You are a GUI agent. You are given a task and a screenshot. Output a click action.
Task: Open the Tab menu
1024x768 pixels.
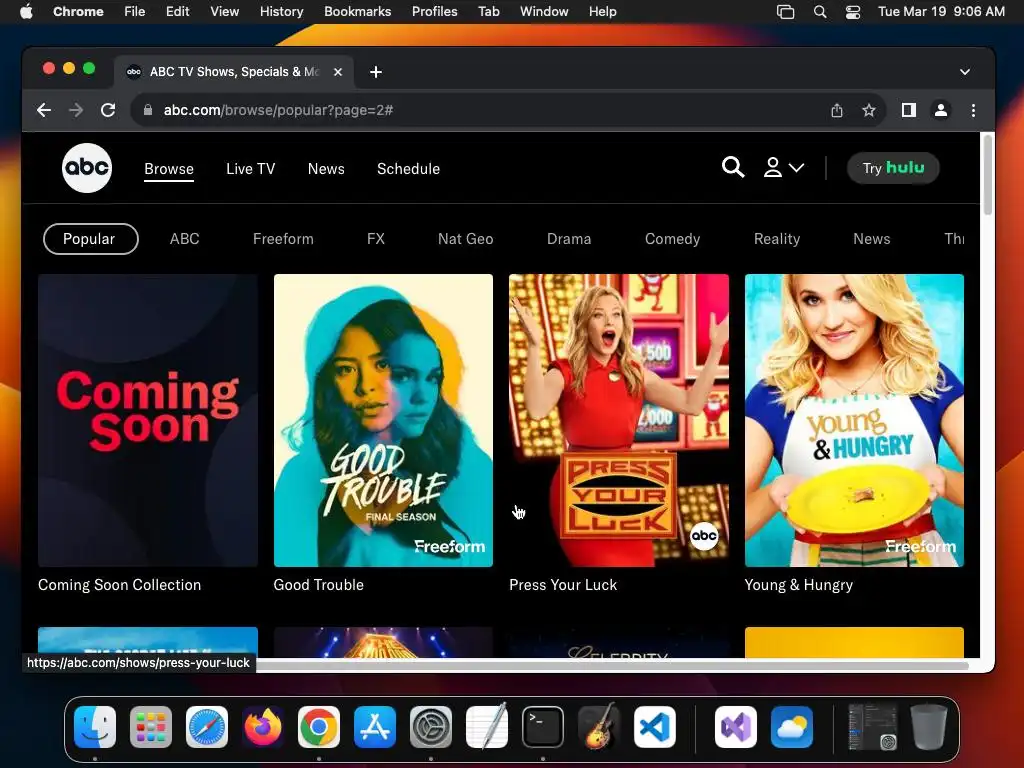488,11
